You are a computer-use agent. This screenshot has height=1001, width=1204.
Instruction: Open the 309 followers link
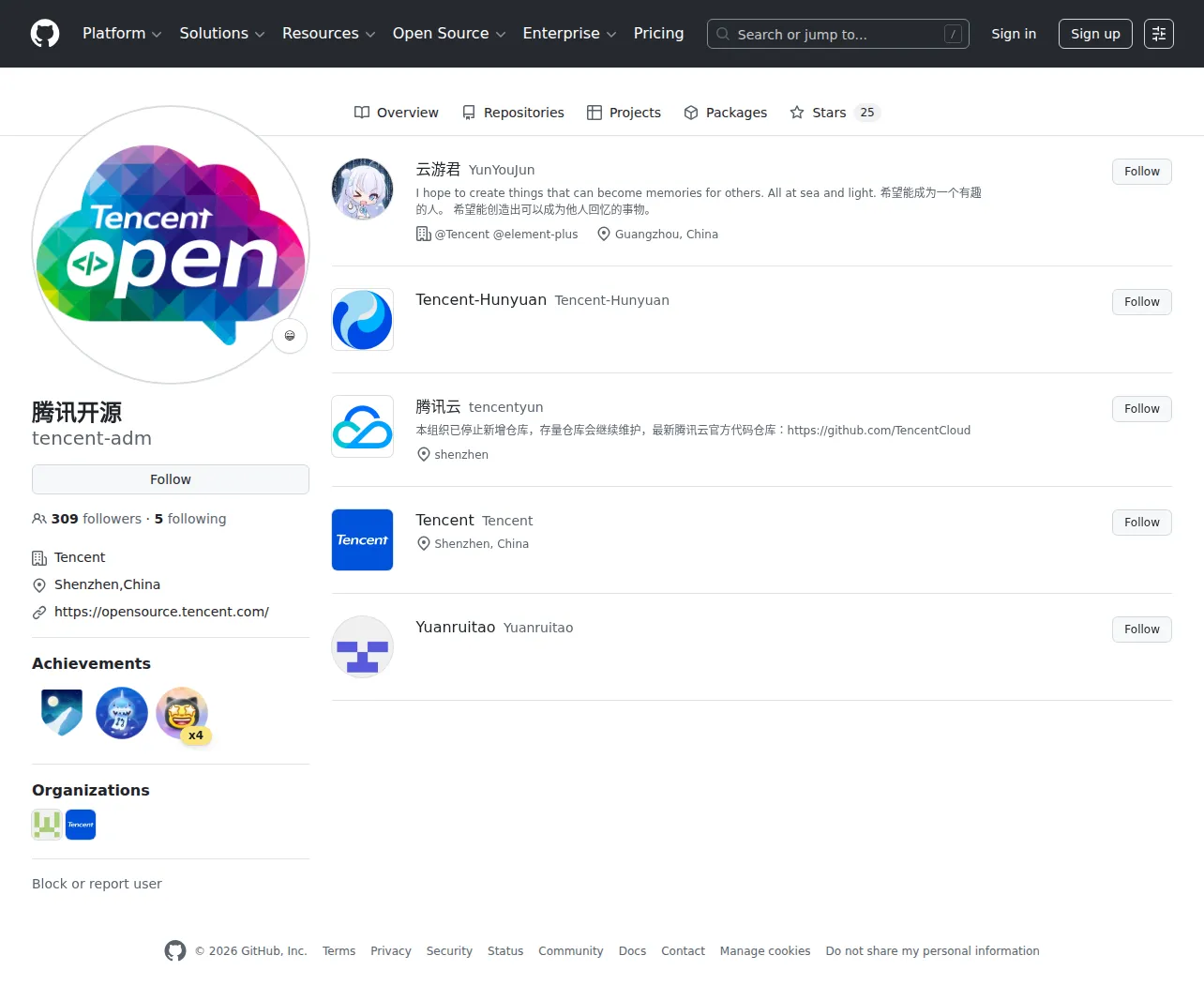coord(87,519)
